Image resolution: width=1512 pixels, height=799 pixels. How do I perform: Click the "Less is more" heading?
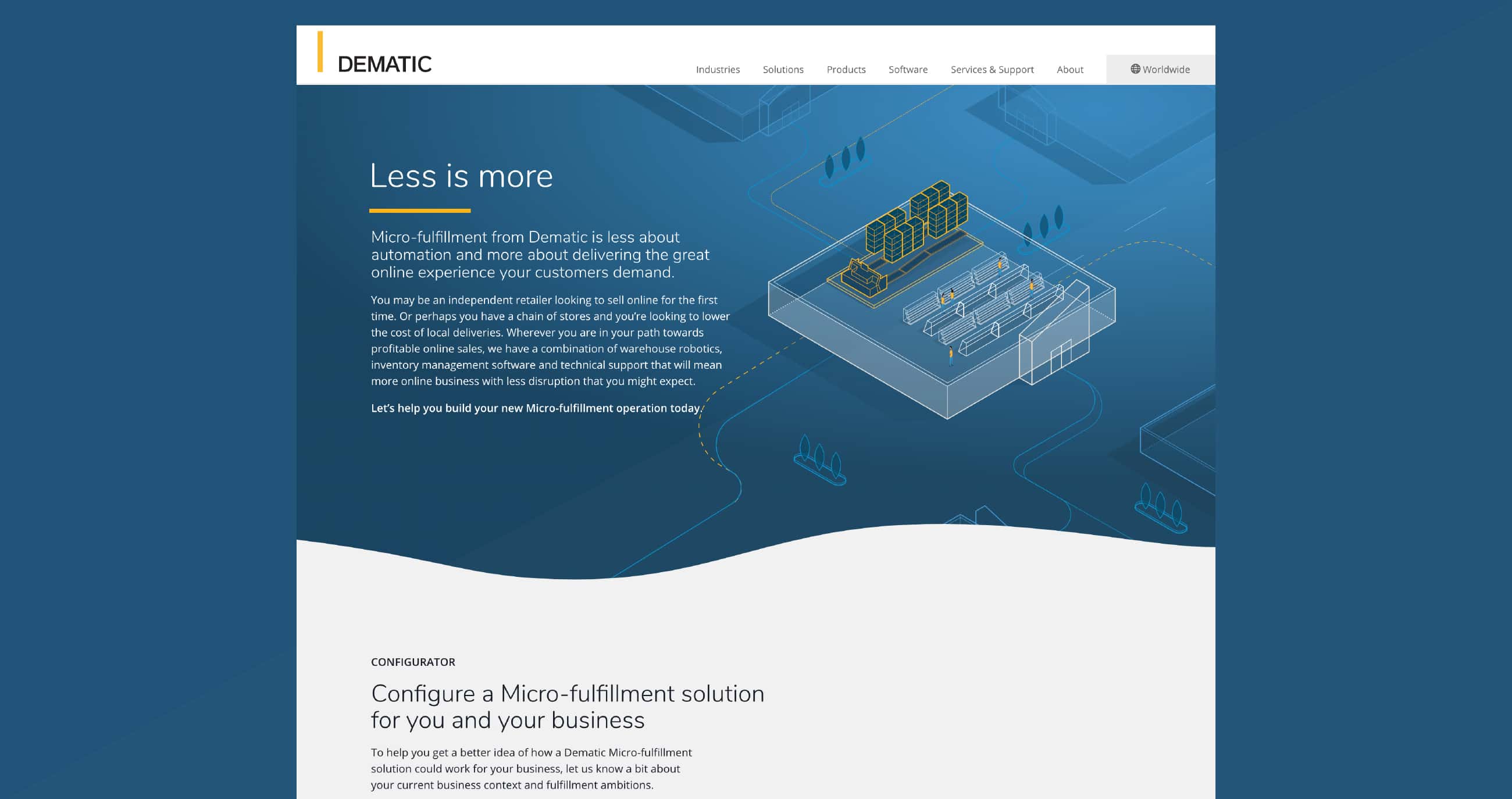[x=461, y=176]
